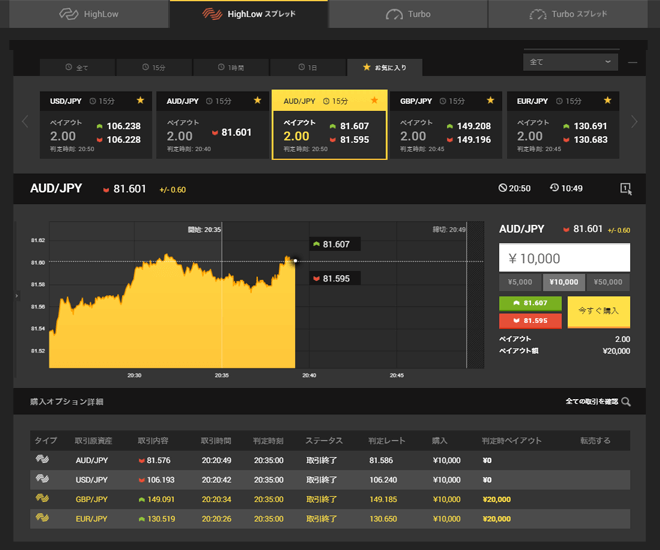Click the current price marker dot on chart

tap(295, 261)
